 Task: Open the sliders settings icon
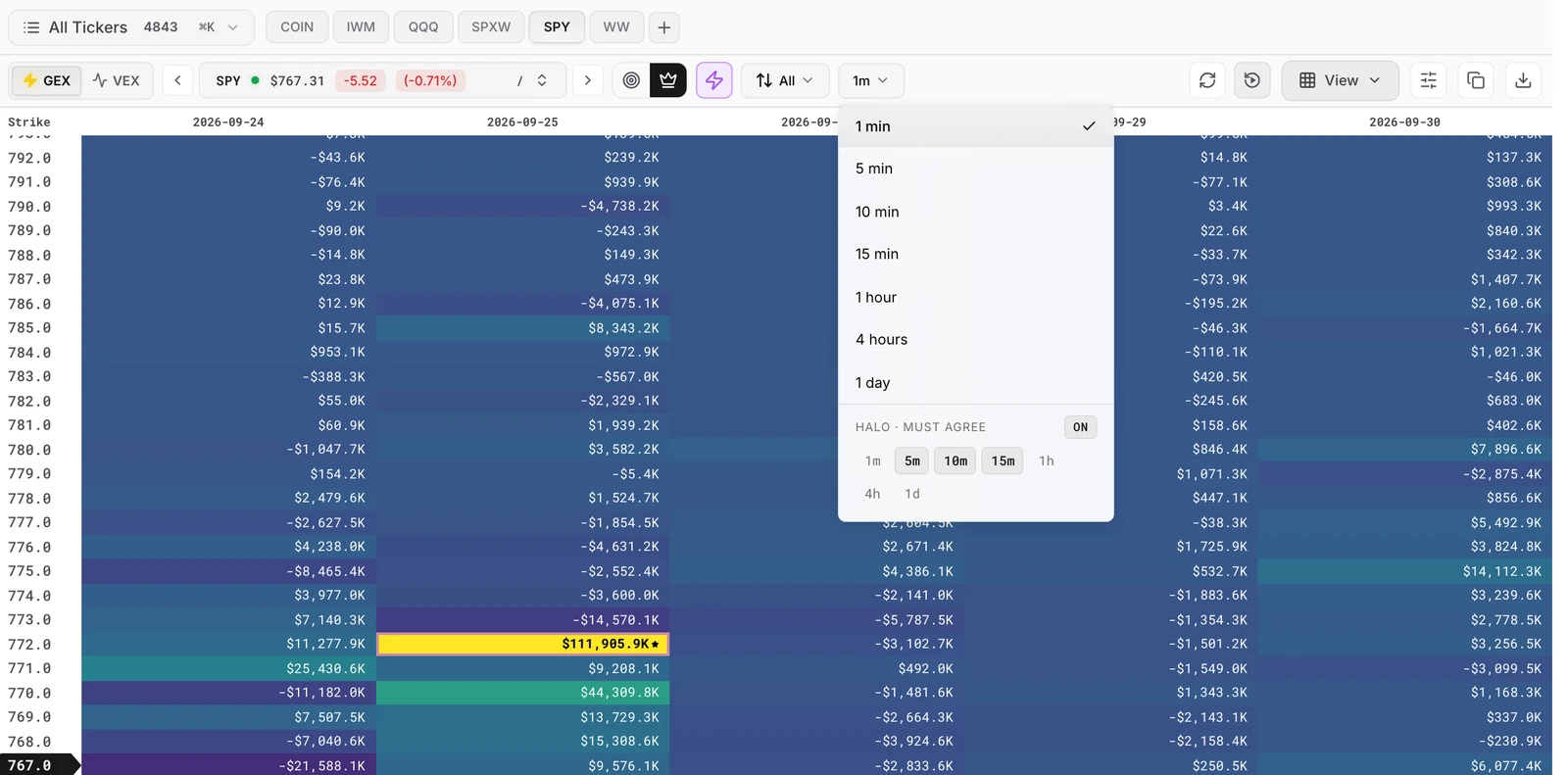1429,80
